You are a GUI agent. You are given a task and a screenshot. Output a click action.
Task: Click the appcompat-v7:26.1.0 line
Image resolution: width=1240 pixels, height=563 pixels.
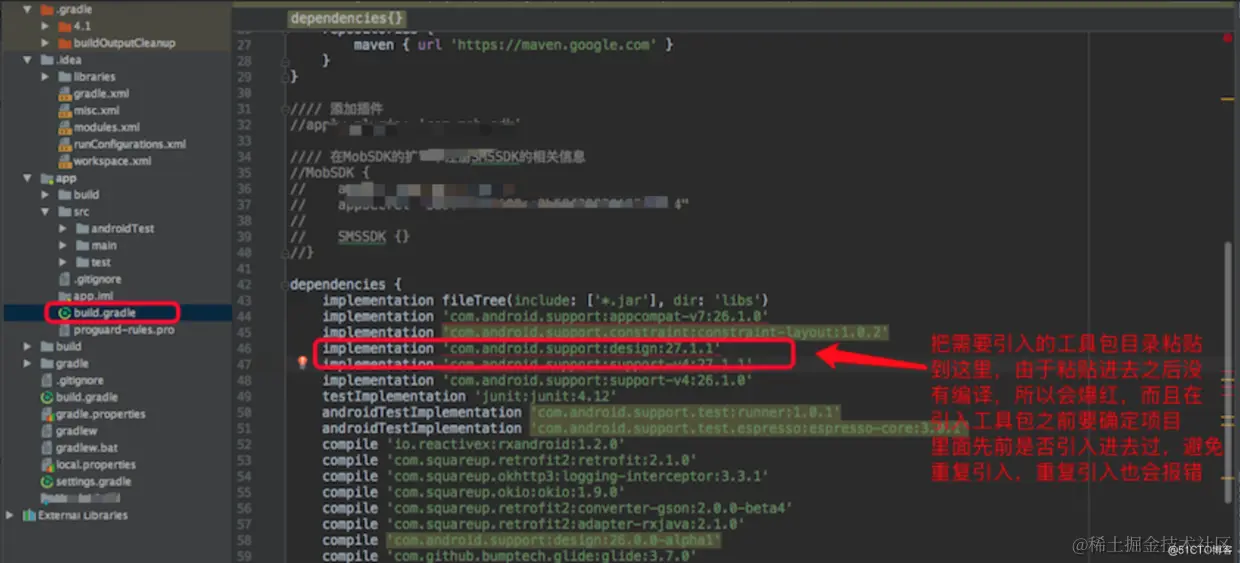pyautogui.click(x=545, y=316)
